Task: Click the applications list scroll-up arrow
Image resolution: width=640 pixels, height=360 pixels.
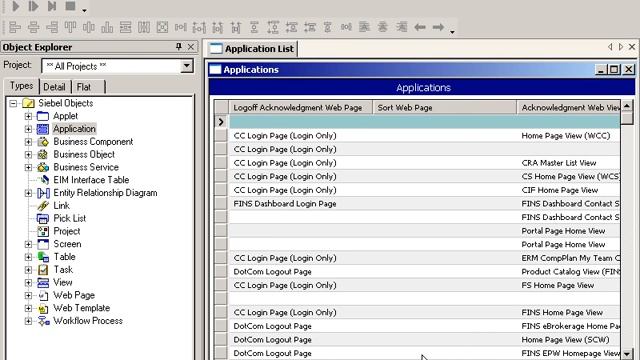Action: click(627, 106)
